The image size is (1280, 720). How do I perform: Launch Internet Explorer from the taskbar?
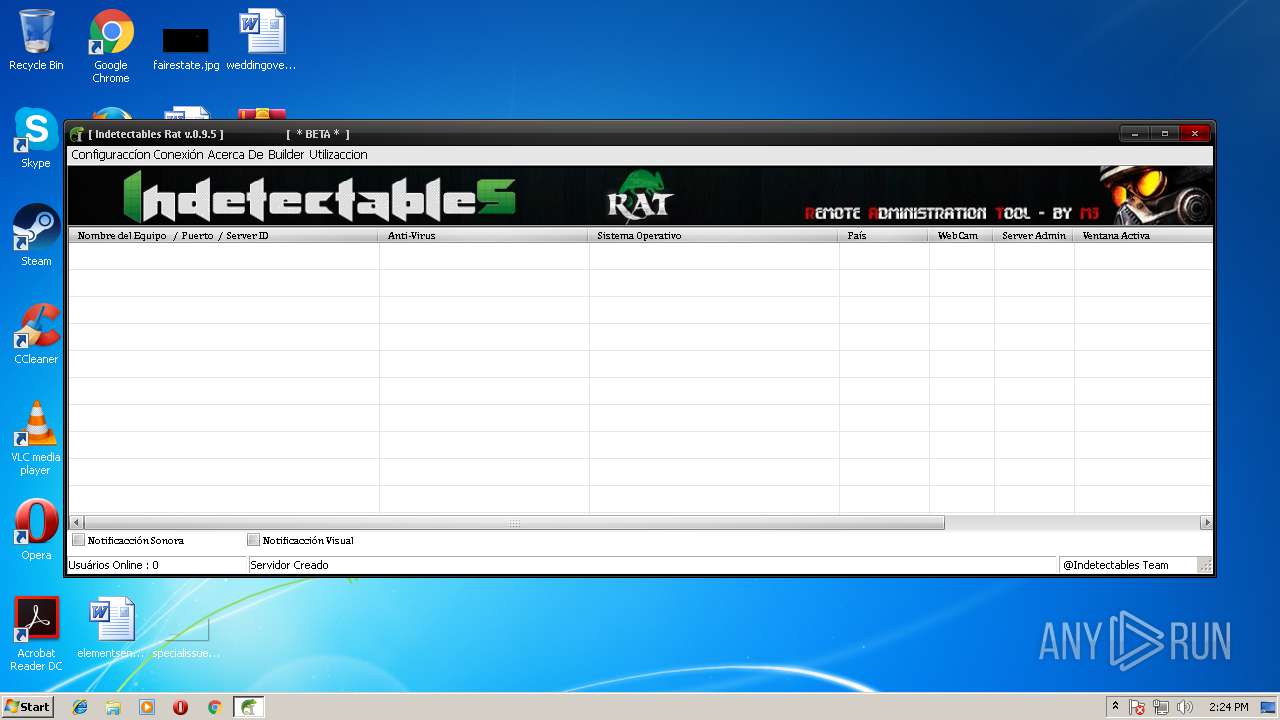coord(80,707)
